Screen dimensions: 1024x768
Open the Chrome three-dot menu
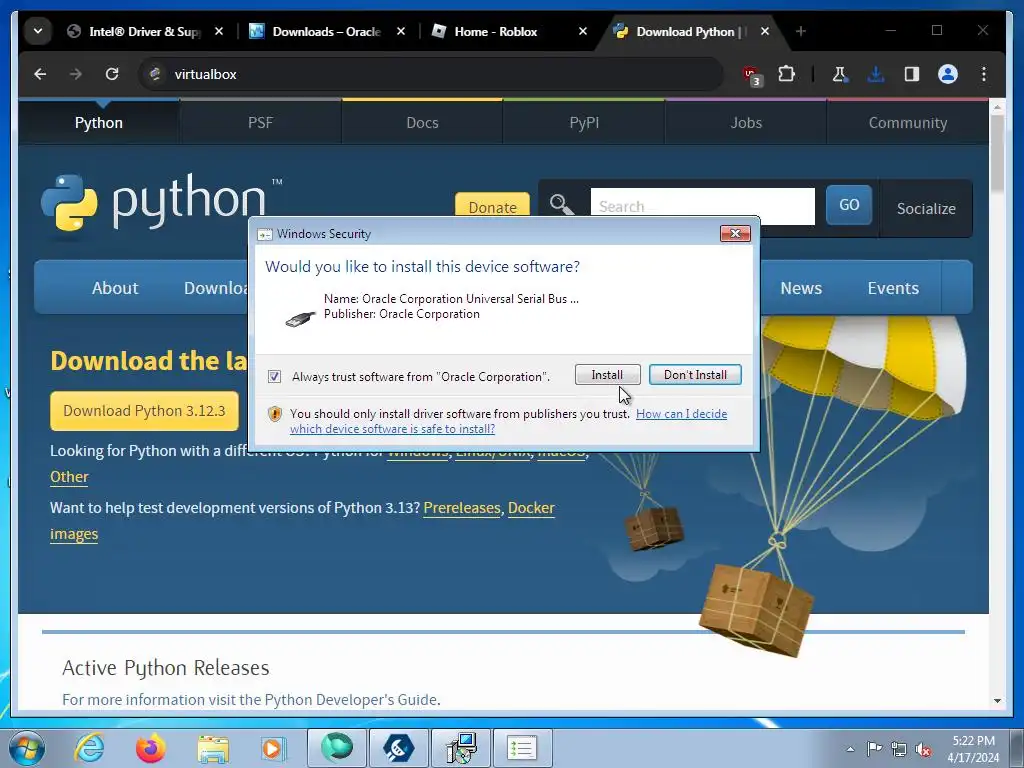pyautogui.click(x=984, y=74)
